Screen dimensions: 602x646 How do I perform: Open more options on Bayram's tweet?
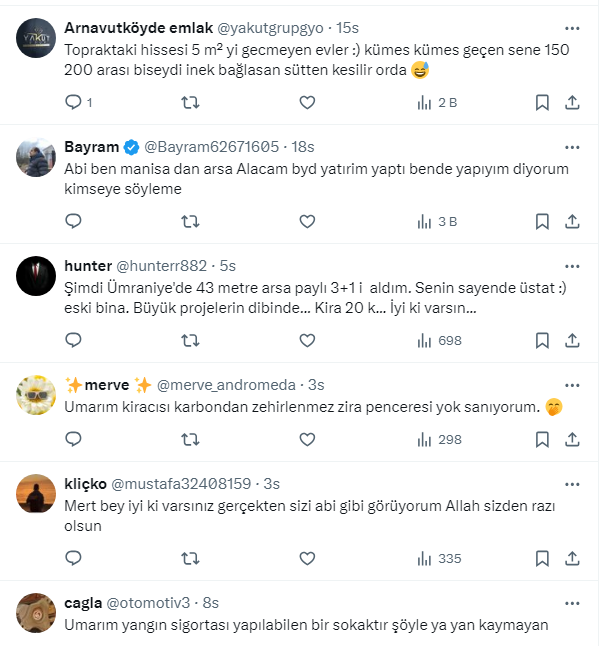tap(571, 147)
